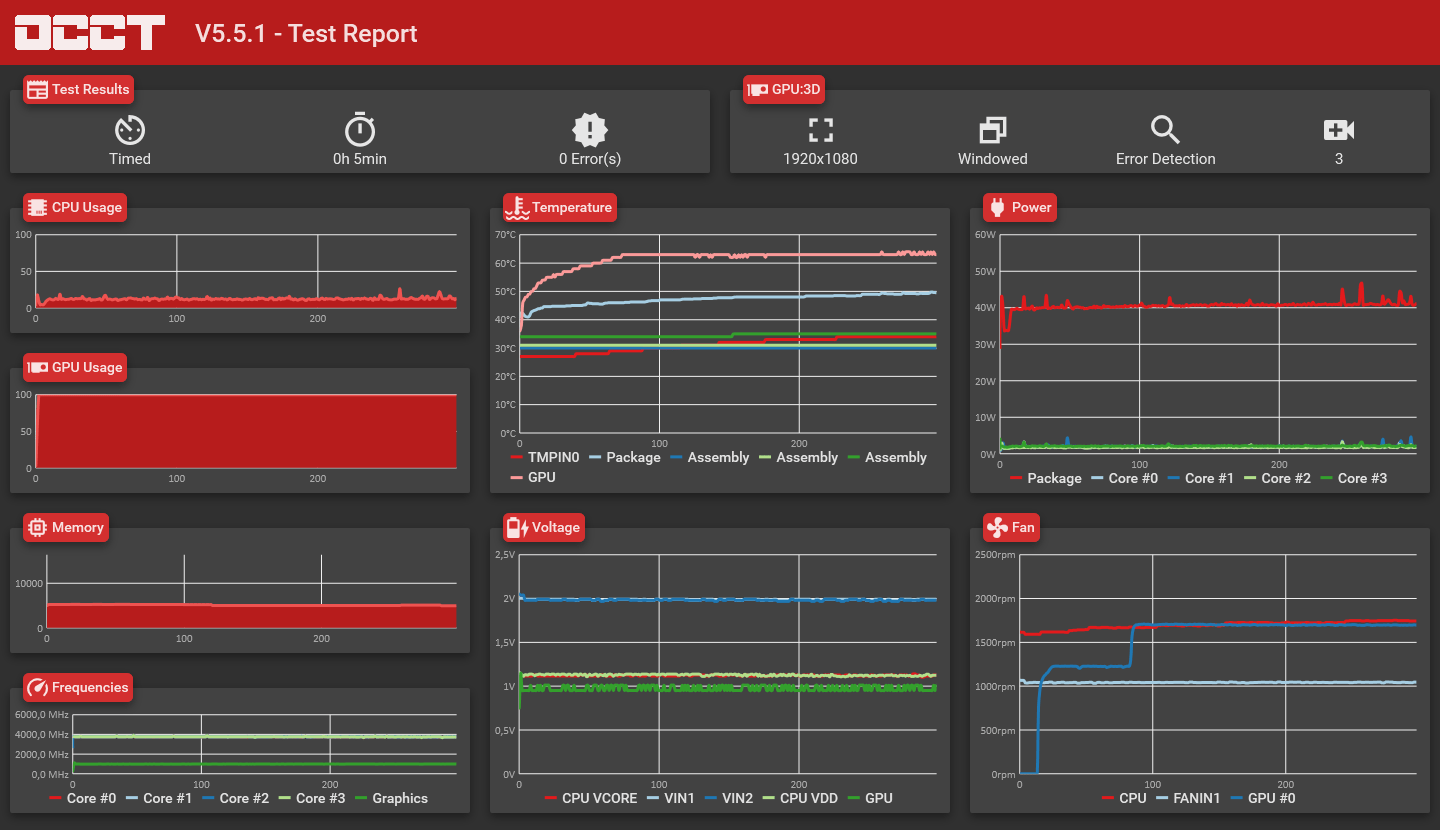Toggle CPU VCORE series in Voltage legend
The height and width of the screenshot is (830, 1440).
pos(591,798)
